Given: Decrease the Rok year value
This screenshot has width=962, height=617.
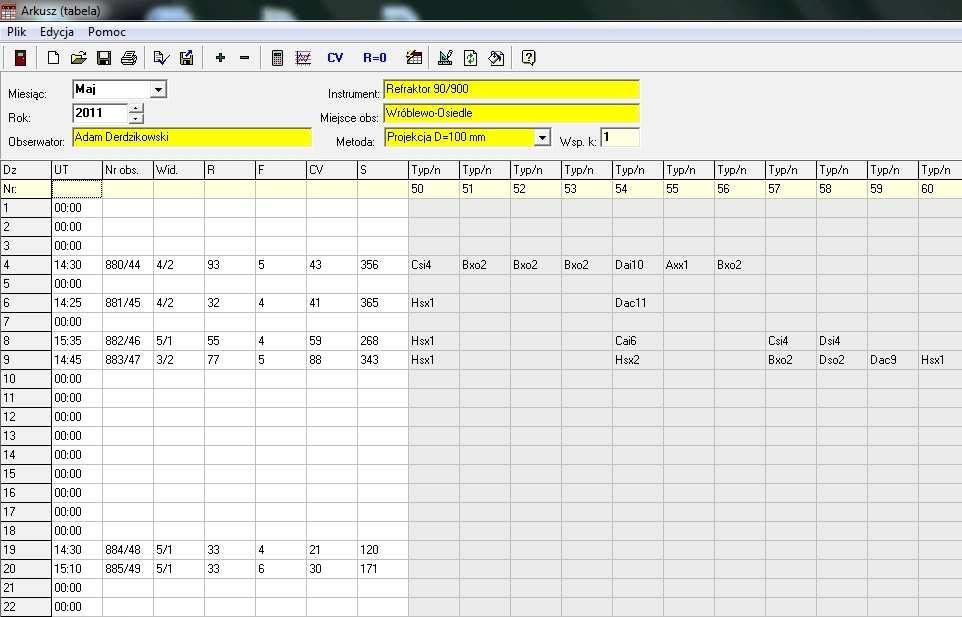Looking at the screenshot, I should 136,118.
